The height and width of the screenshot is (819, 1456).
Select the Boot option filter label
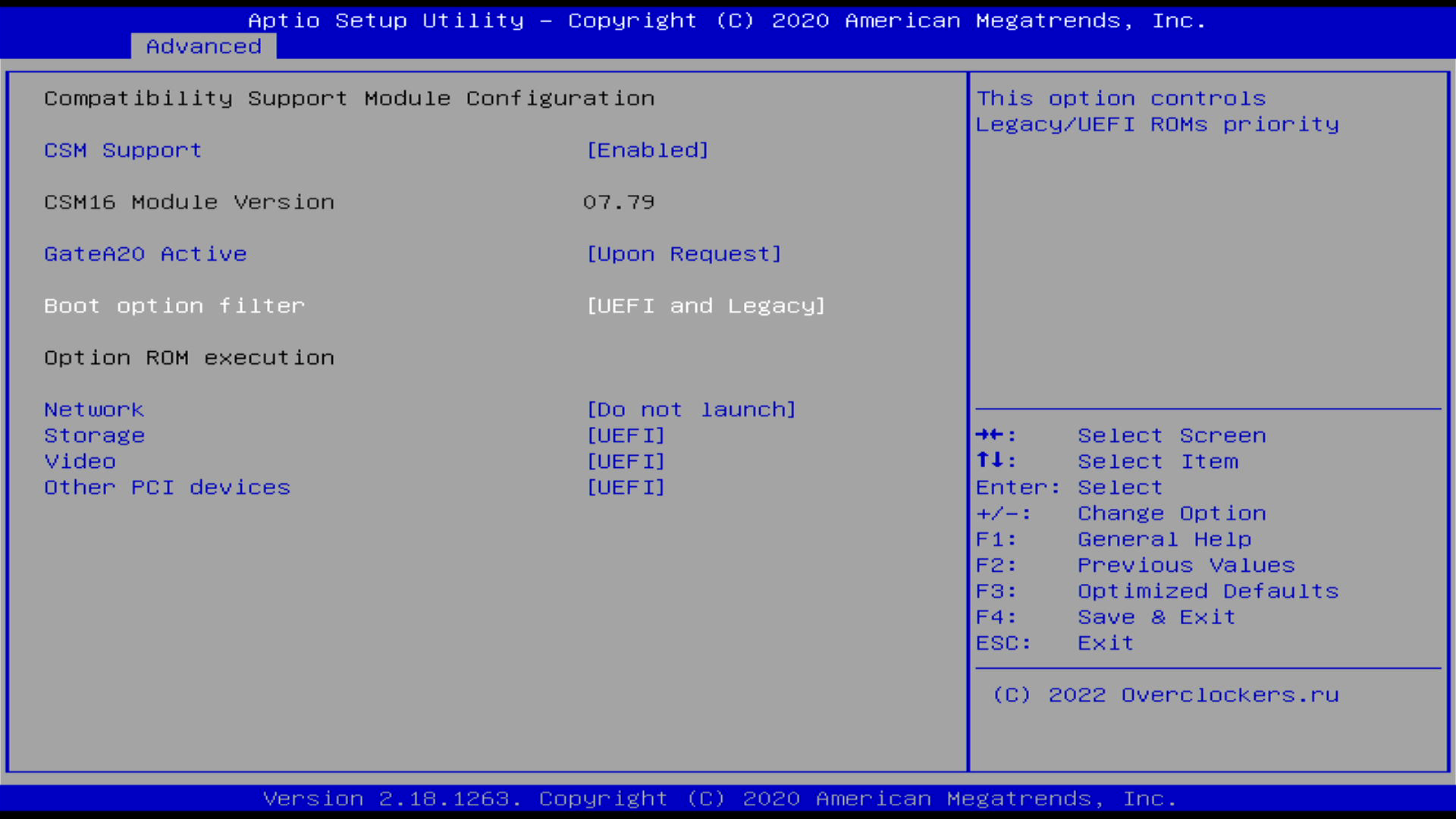pyautogui.click(x=174, y=306)
